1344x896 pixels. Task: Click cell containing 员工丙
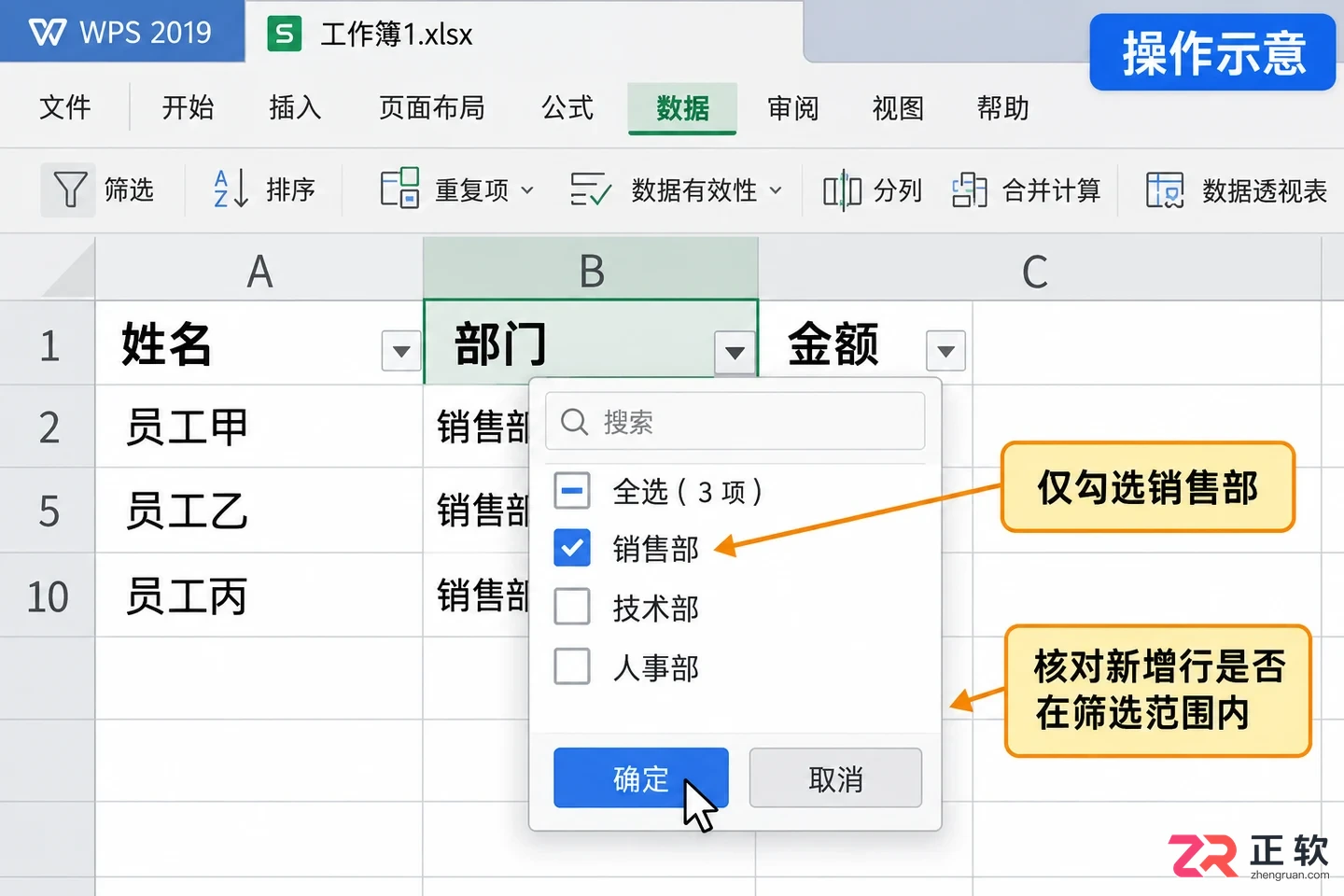tap(259, 596)
